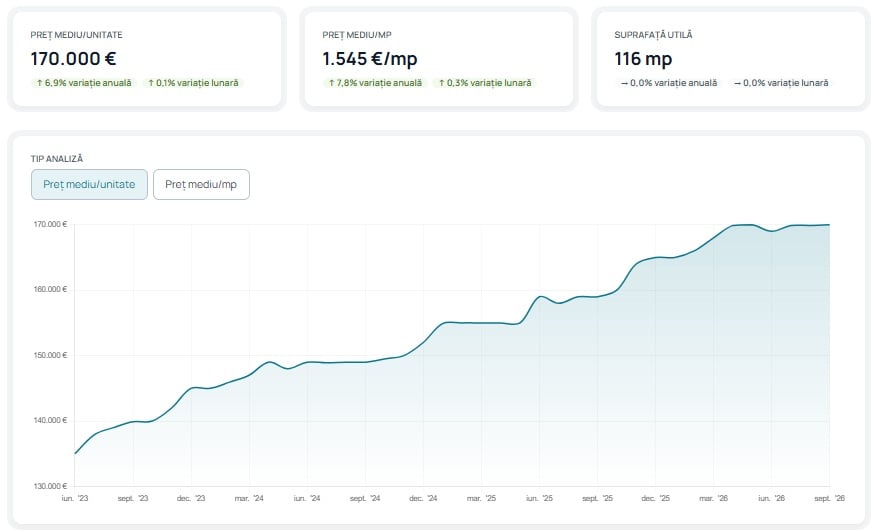882x531 pixels.
Task: Click the sept. '25 x-axis label
Action: click(597, 498)
